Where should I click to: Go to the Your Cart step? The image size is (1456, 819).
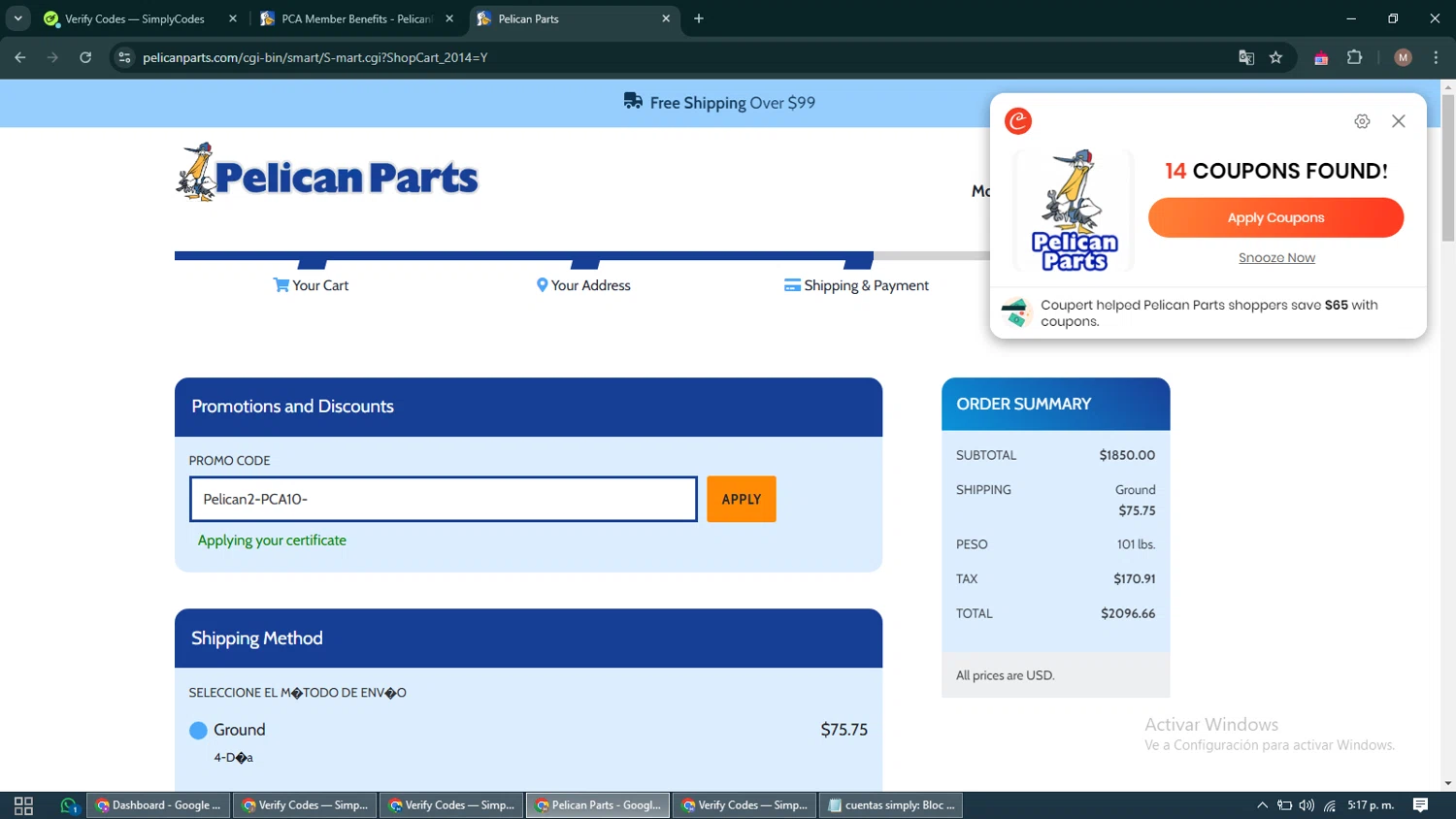[x=311, y=285]
